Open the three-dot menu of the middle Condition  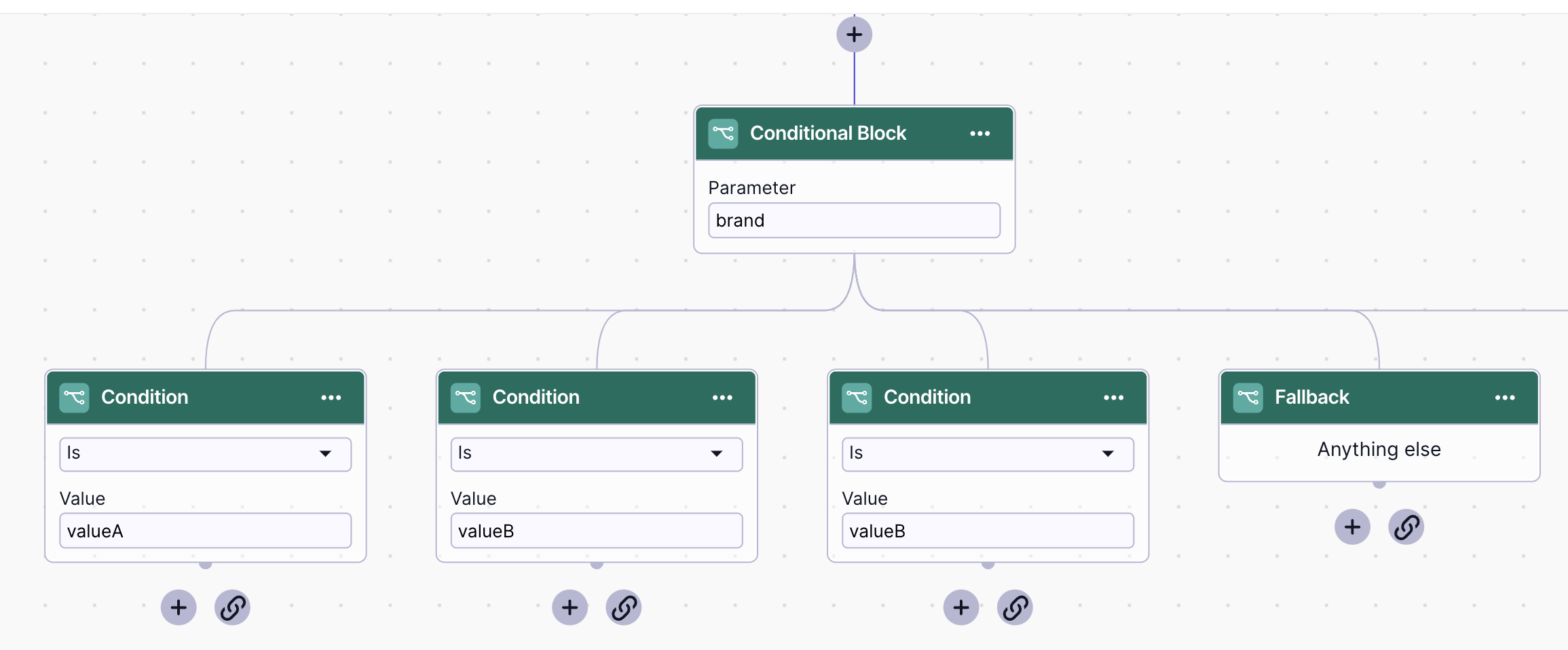722,398
